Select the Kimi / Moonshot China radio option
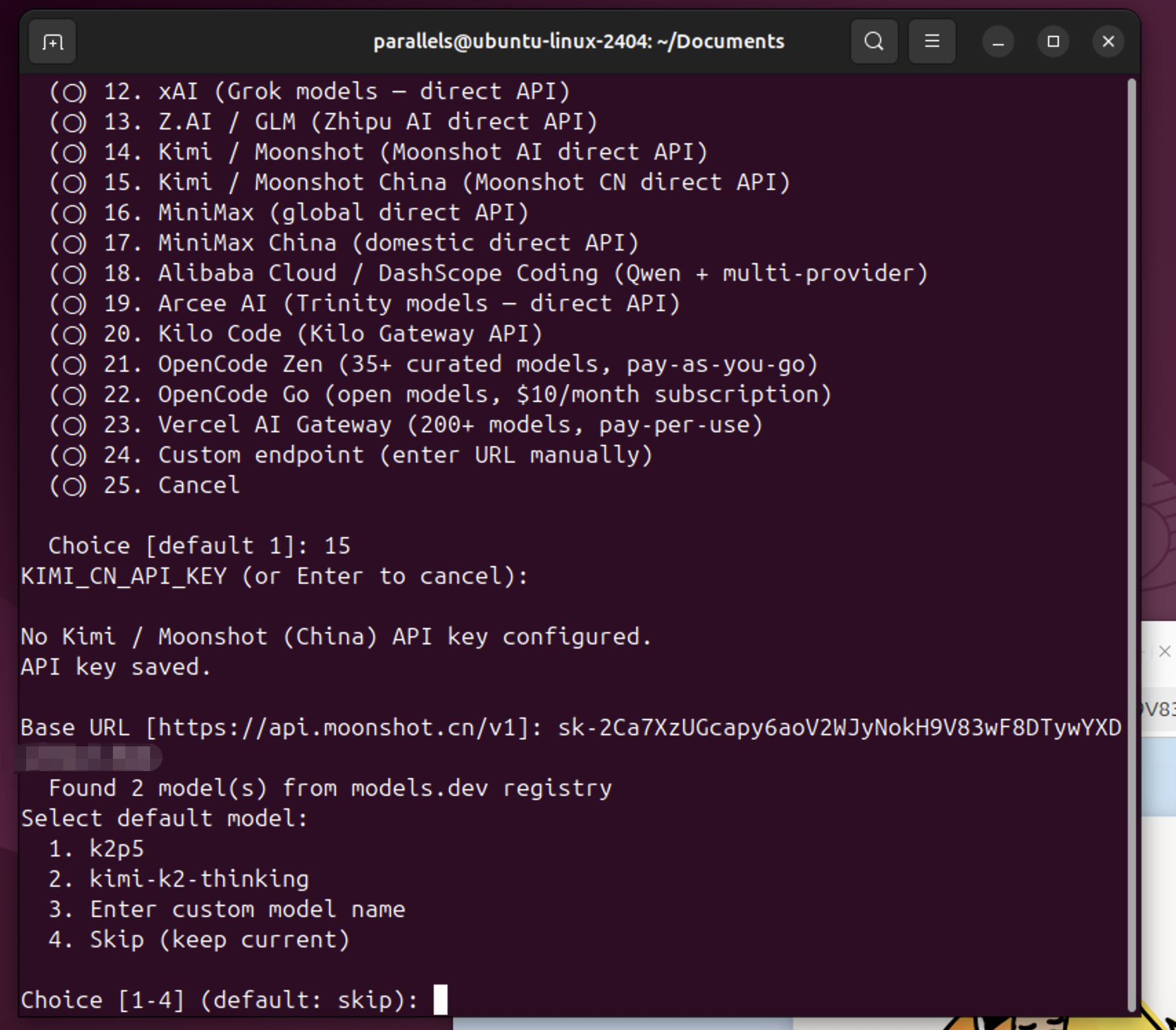 coord(70,183)
